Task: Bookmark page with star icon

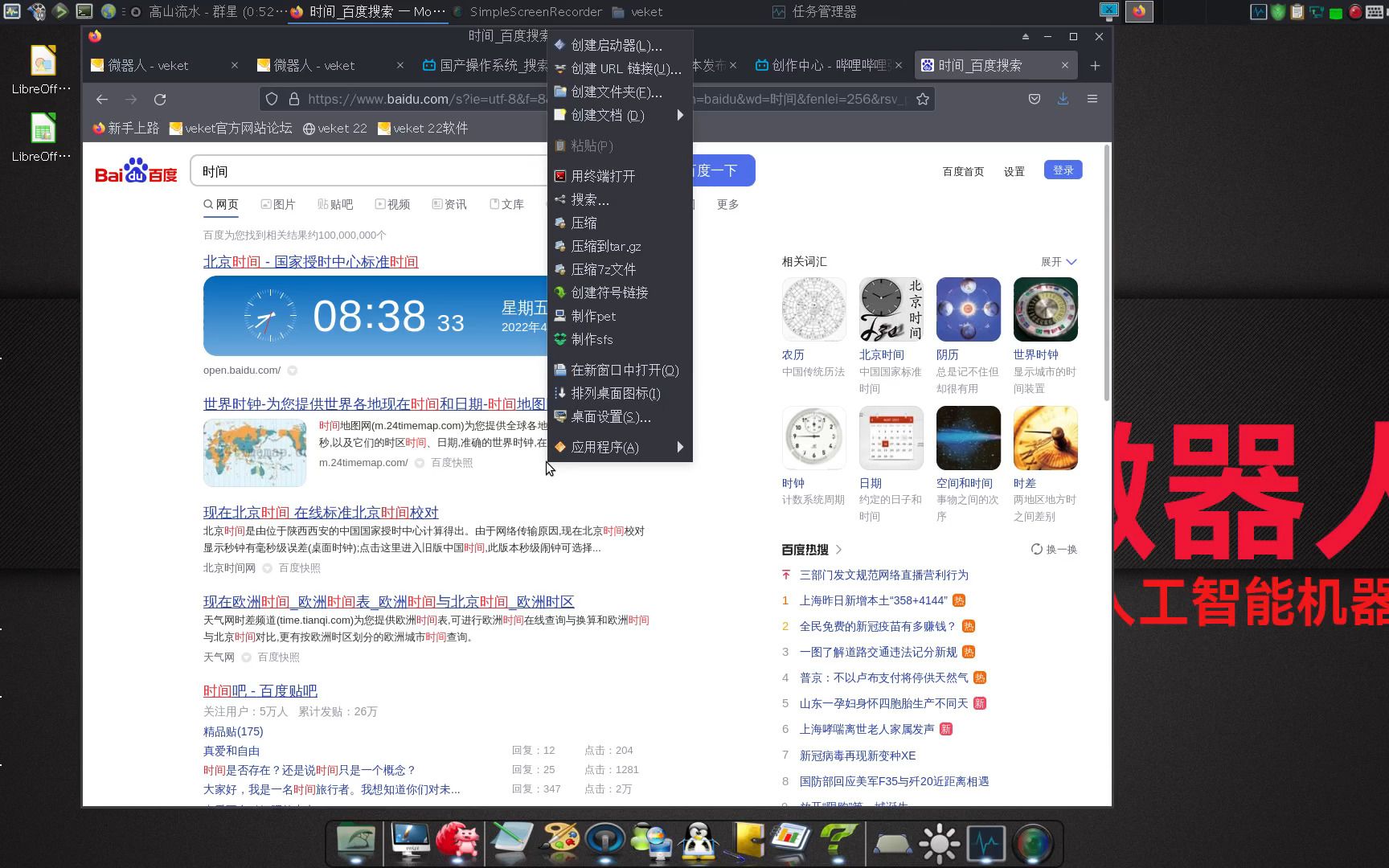Action: coord(923,99)
